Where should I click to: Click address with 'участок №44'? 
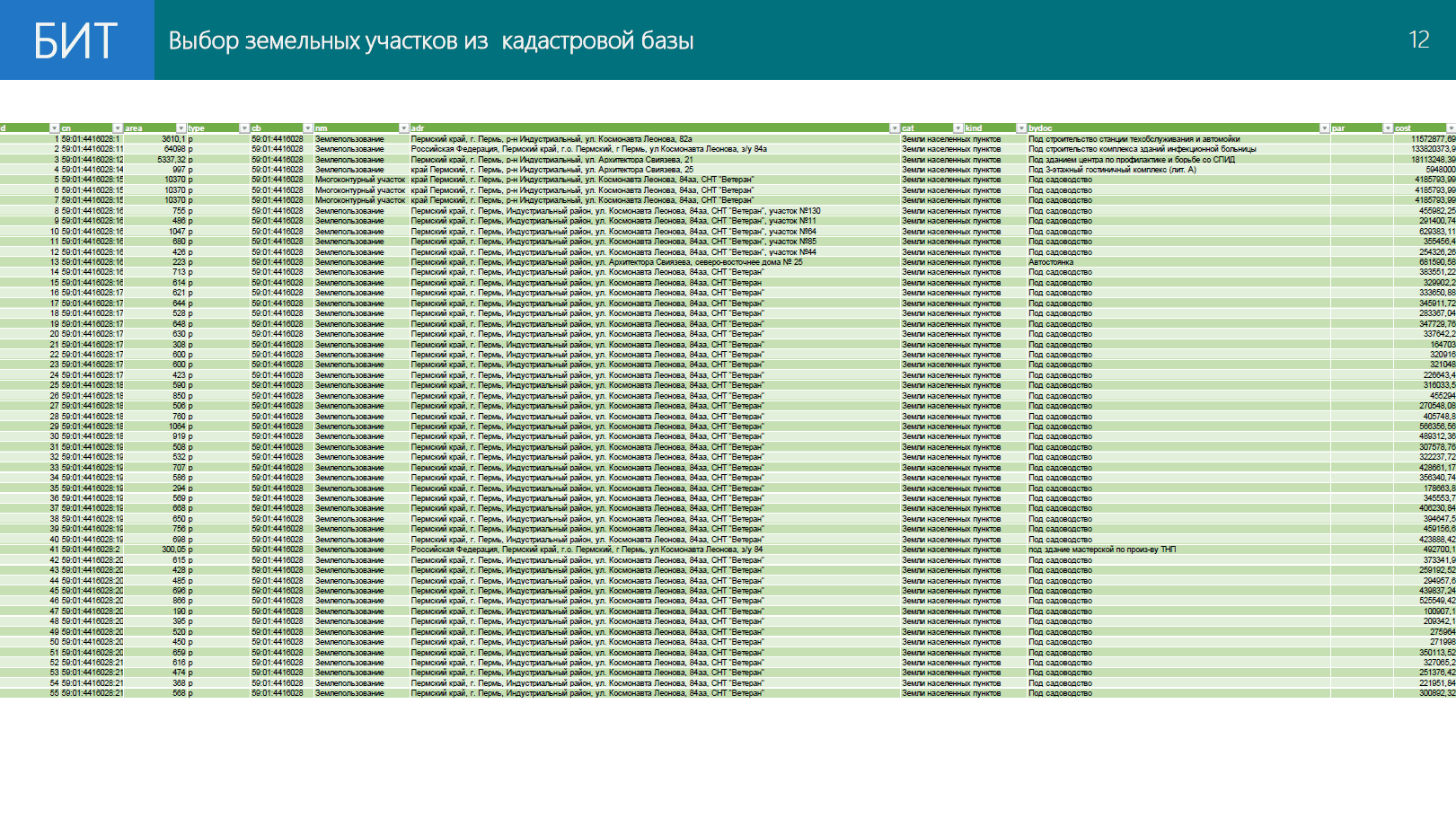pyautogui.click(x=613, y=252)
